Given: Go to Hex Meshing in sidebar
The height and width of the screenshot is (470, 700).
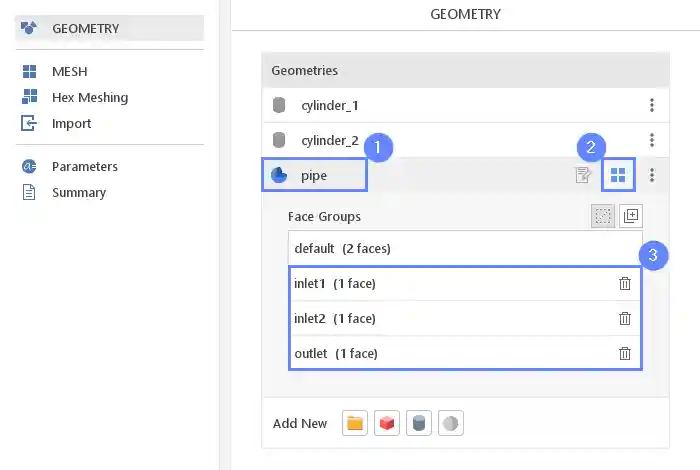Looking at the screenshot, I should (x=89, y=98).
